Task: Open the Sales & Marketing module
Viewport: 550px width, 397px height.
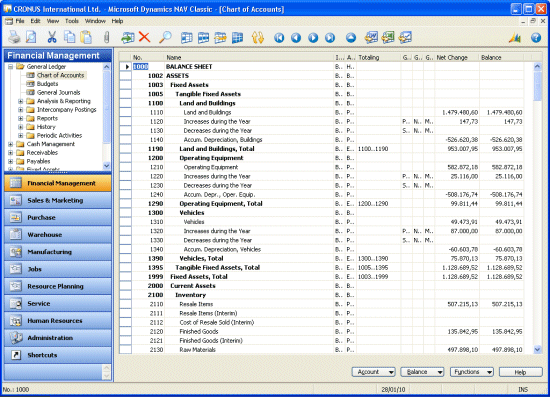Action: point(58,200)
